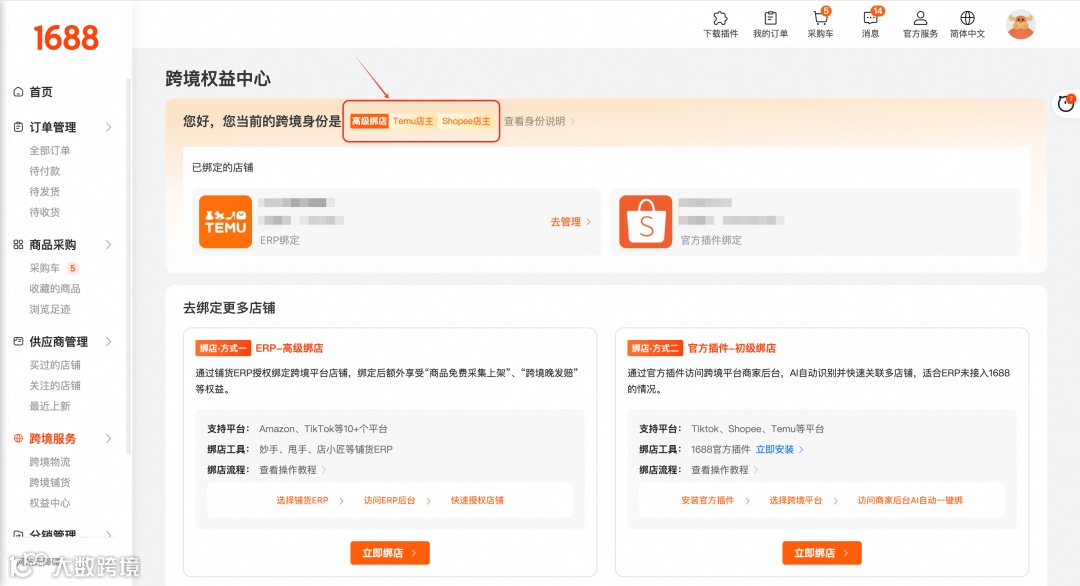
Task: Open 最近上新 in the sidebar
Action: pyautogui.click(x=50, y=406)
